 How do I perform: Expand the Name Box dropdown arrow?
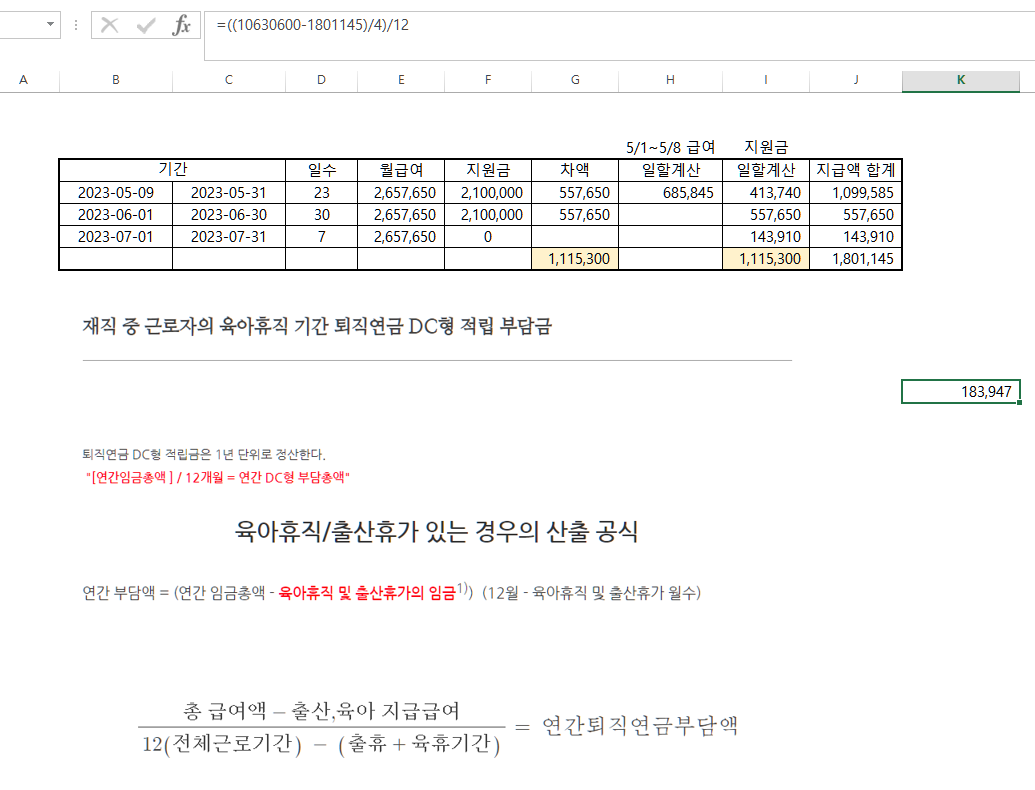(51, 26)
